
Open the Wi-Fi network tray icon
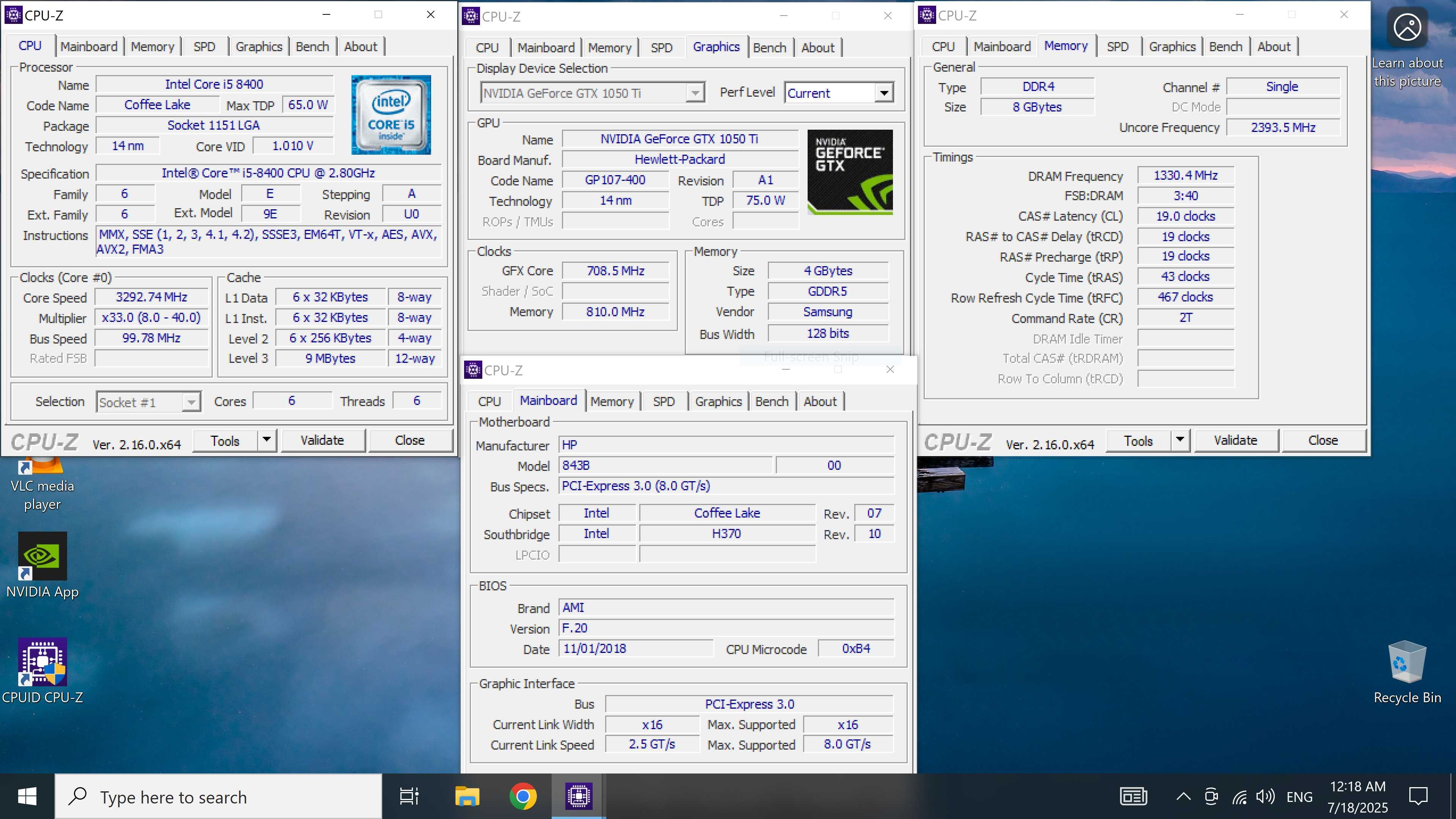pos(1239,796)
